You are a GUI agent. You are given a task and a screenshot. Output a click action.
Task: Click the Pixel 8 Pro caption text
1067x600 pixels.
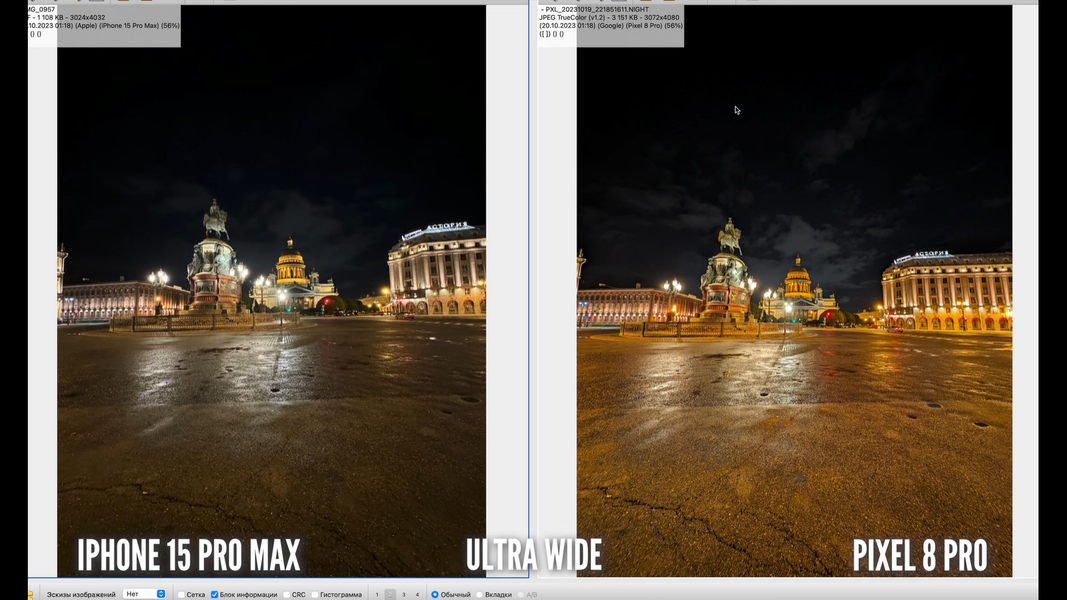pos(919,555)
